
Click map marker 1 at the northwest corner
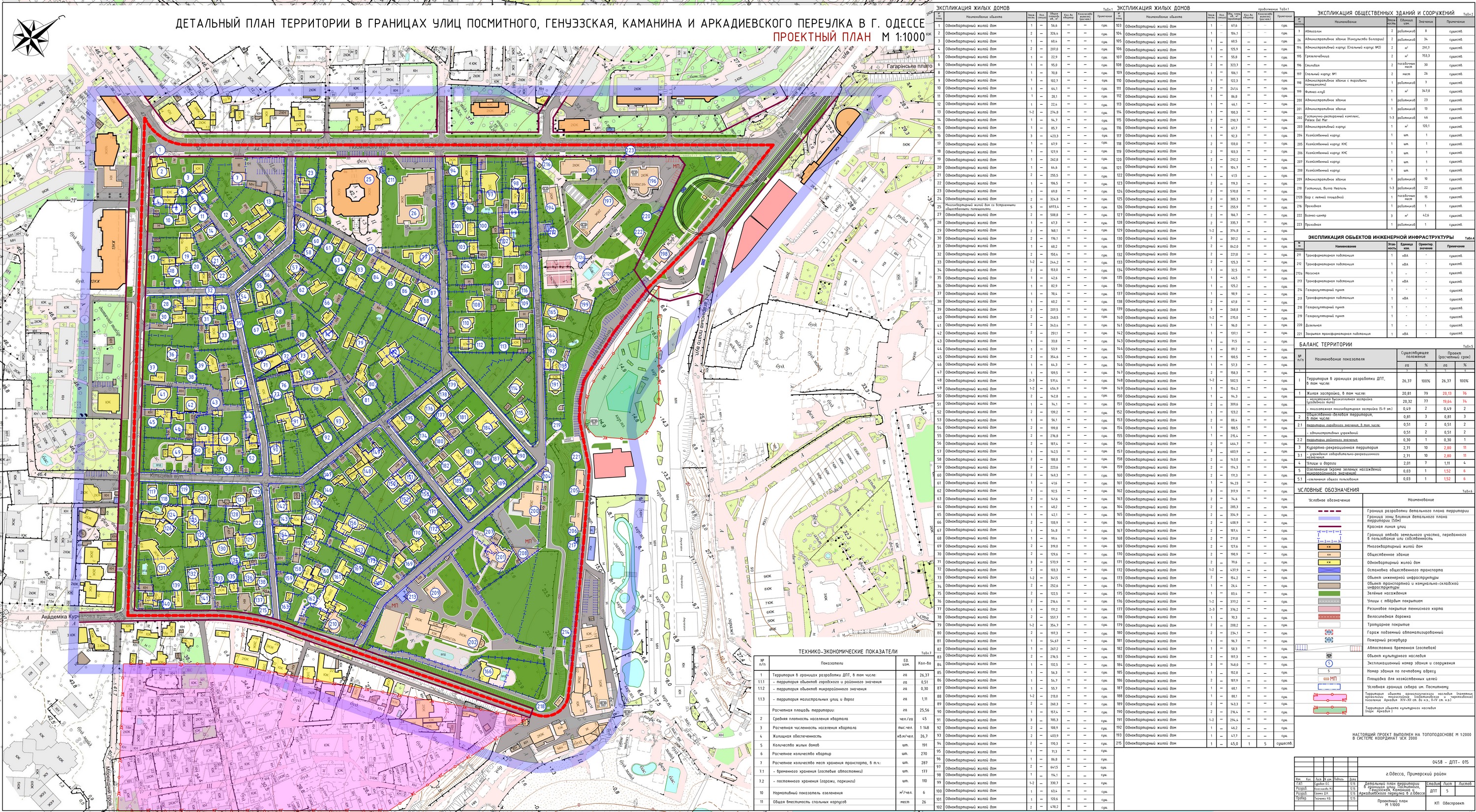pos(160,150)
